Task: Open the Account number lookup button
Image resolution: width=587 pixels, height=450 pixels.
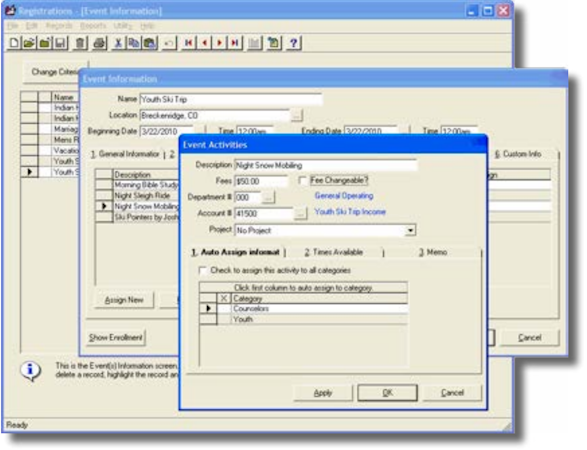Action: (x=300, y=213)
